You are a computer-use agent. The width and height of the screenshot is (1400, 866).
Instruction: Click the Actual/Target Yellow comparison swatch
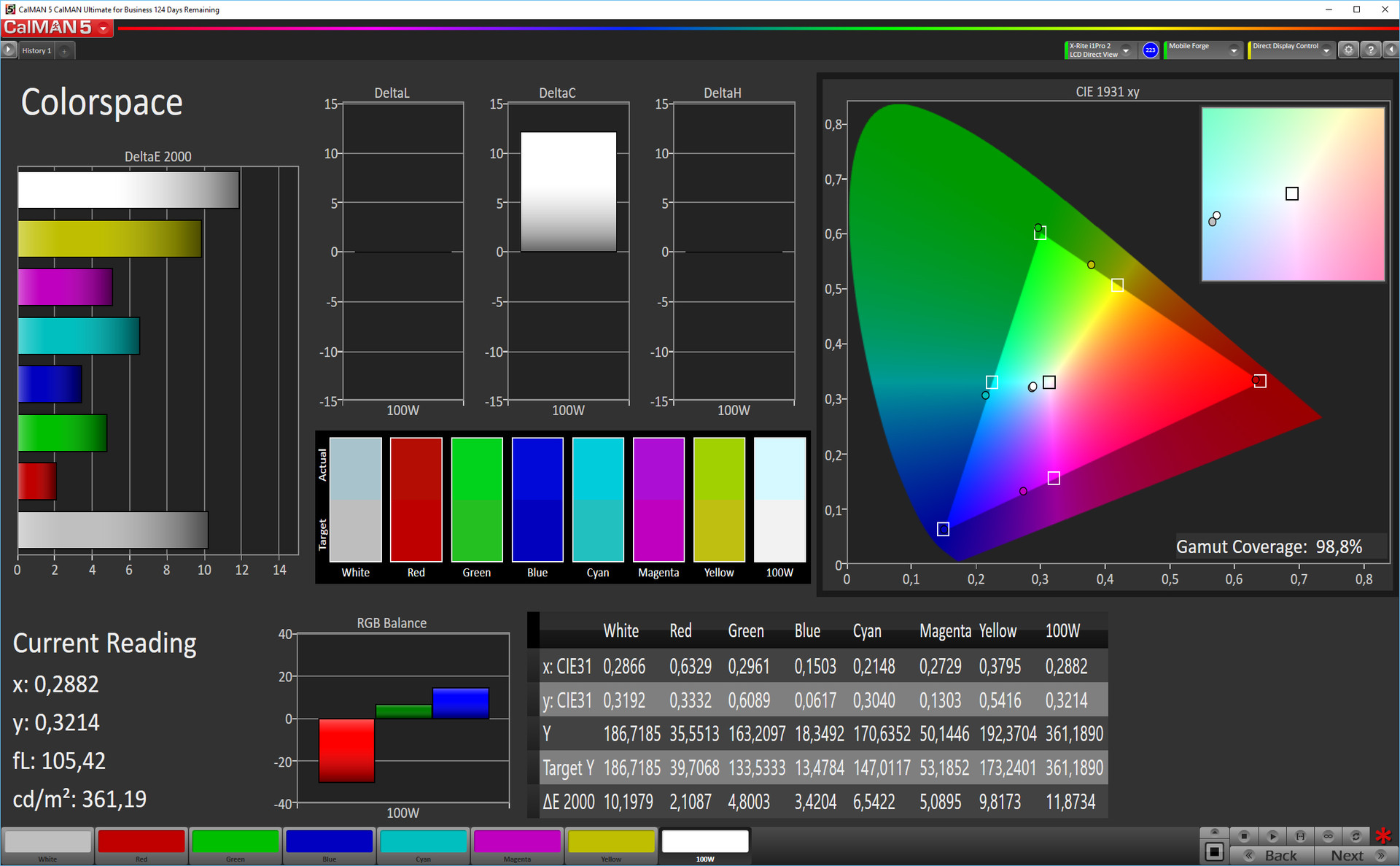pyautogui.click(x=719, y=499)
